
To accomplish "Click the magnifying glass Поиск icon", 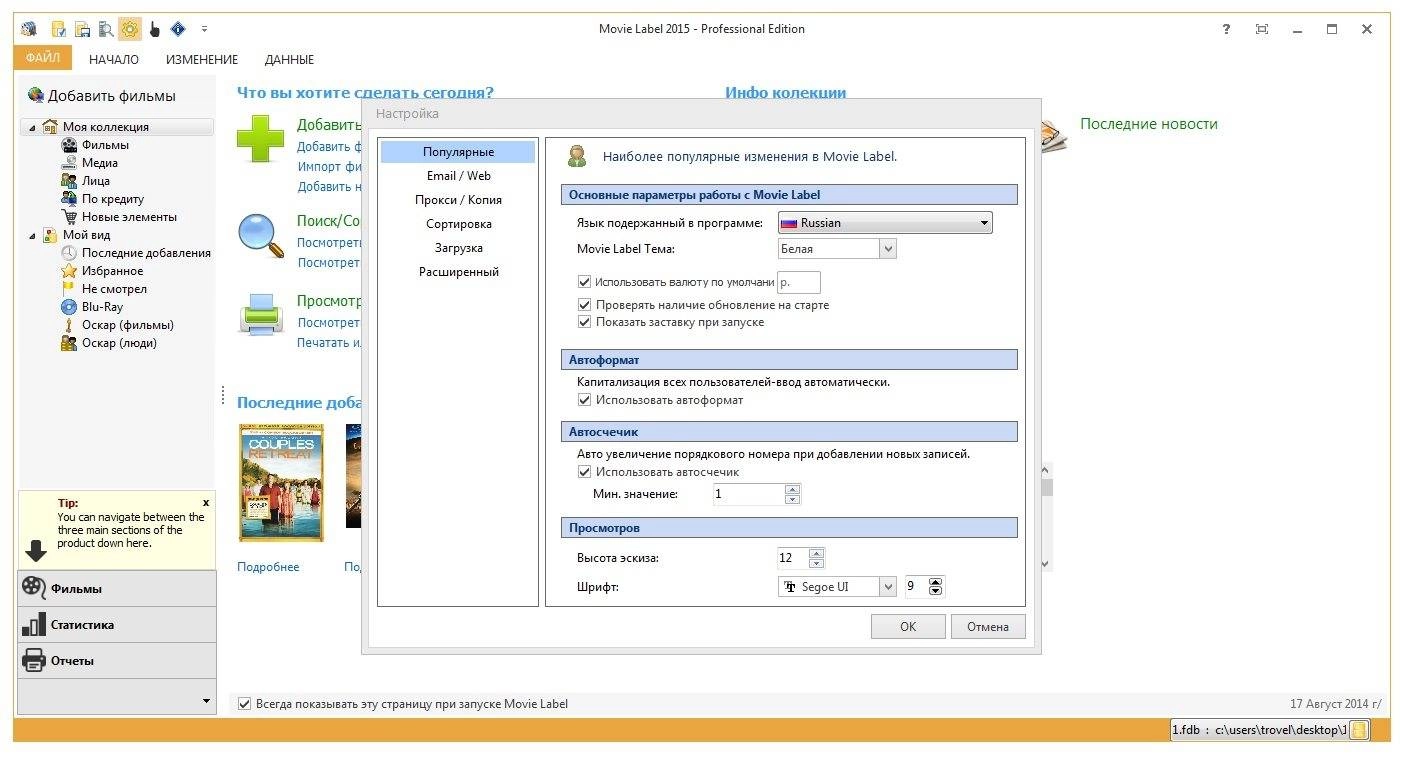I will pyautogui.click(x=260, y=236).
